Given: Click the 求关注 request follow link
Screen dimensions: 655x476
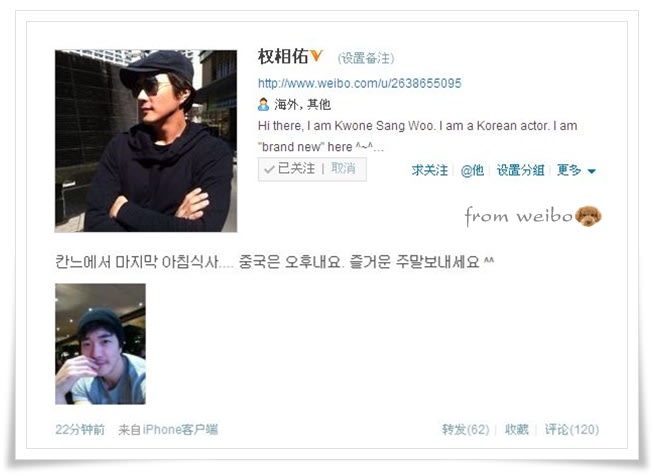Looking at the screenshot, I should (429, 170).
